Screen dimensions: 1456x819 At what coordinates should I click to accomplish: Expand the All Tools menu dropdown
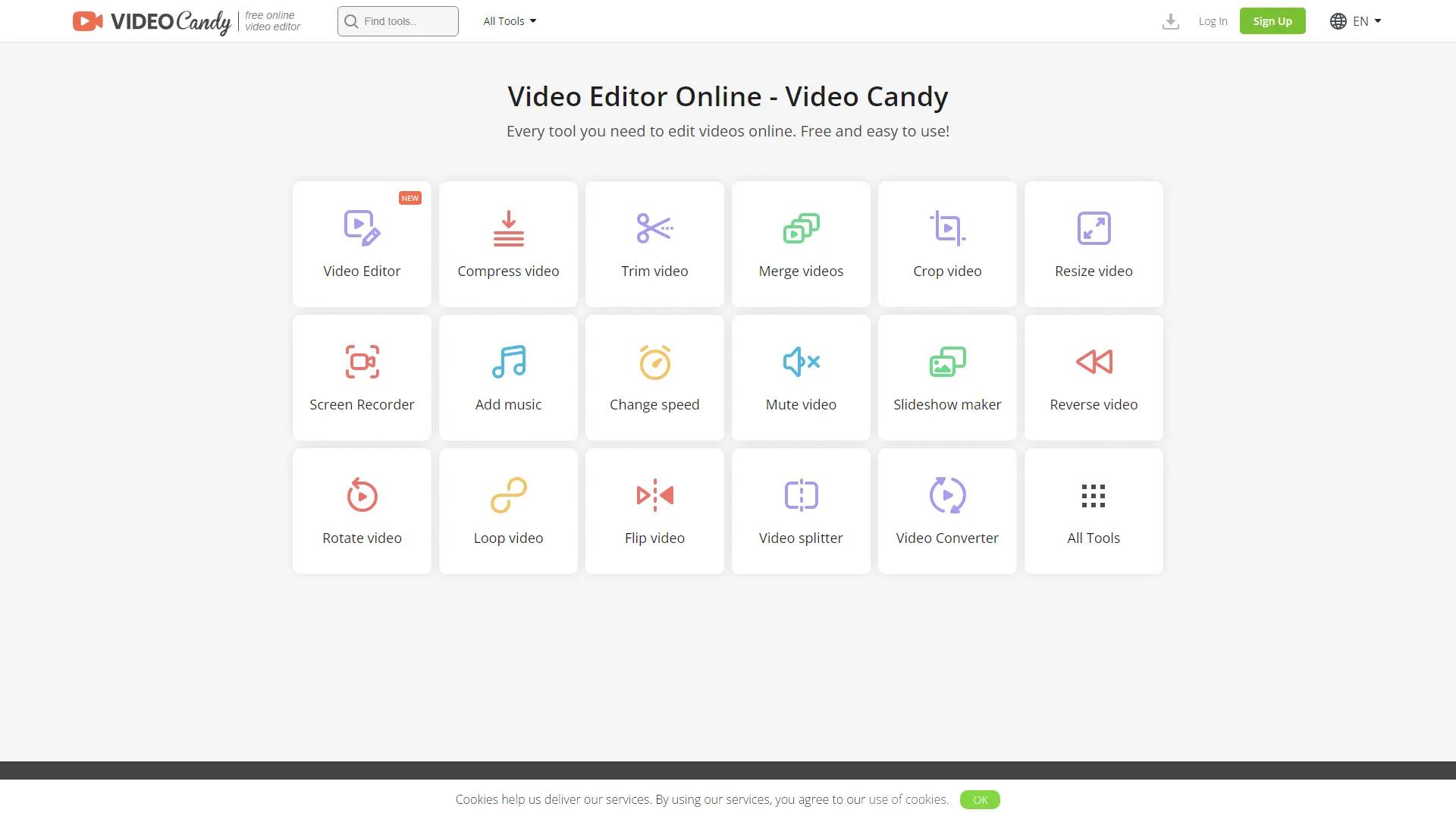(509, 20)
